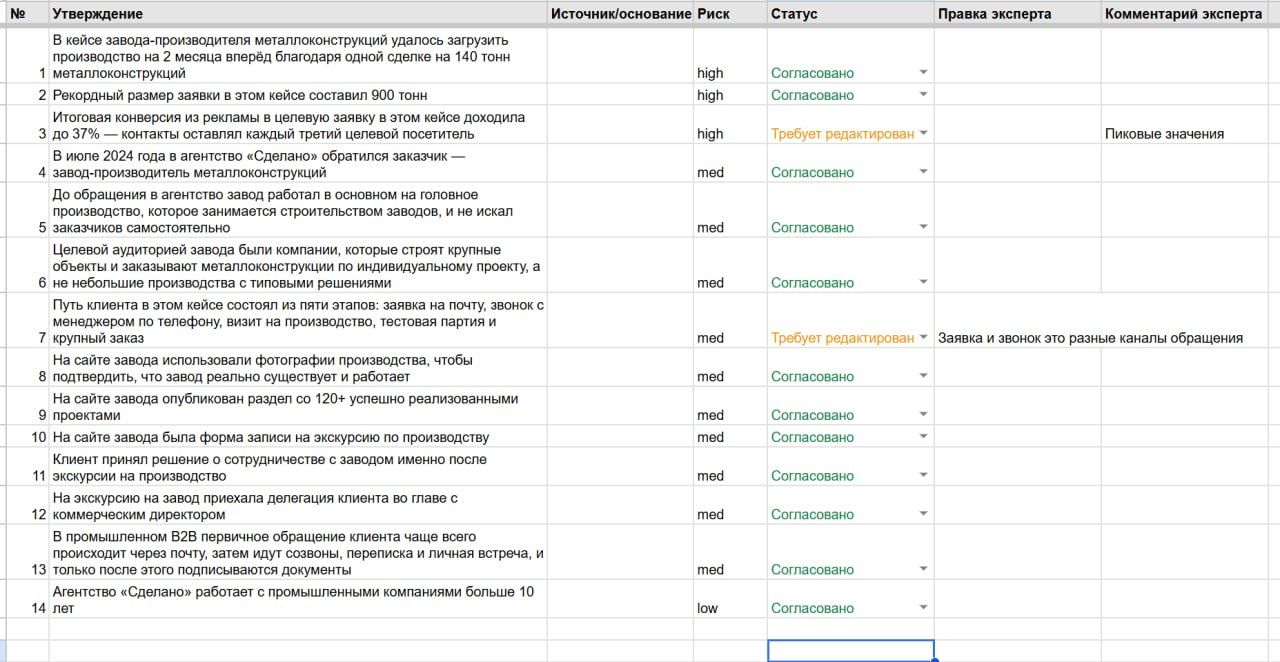Open status dropdown arrow in row 9

pos(923,415)
